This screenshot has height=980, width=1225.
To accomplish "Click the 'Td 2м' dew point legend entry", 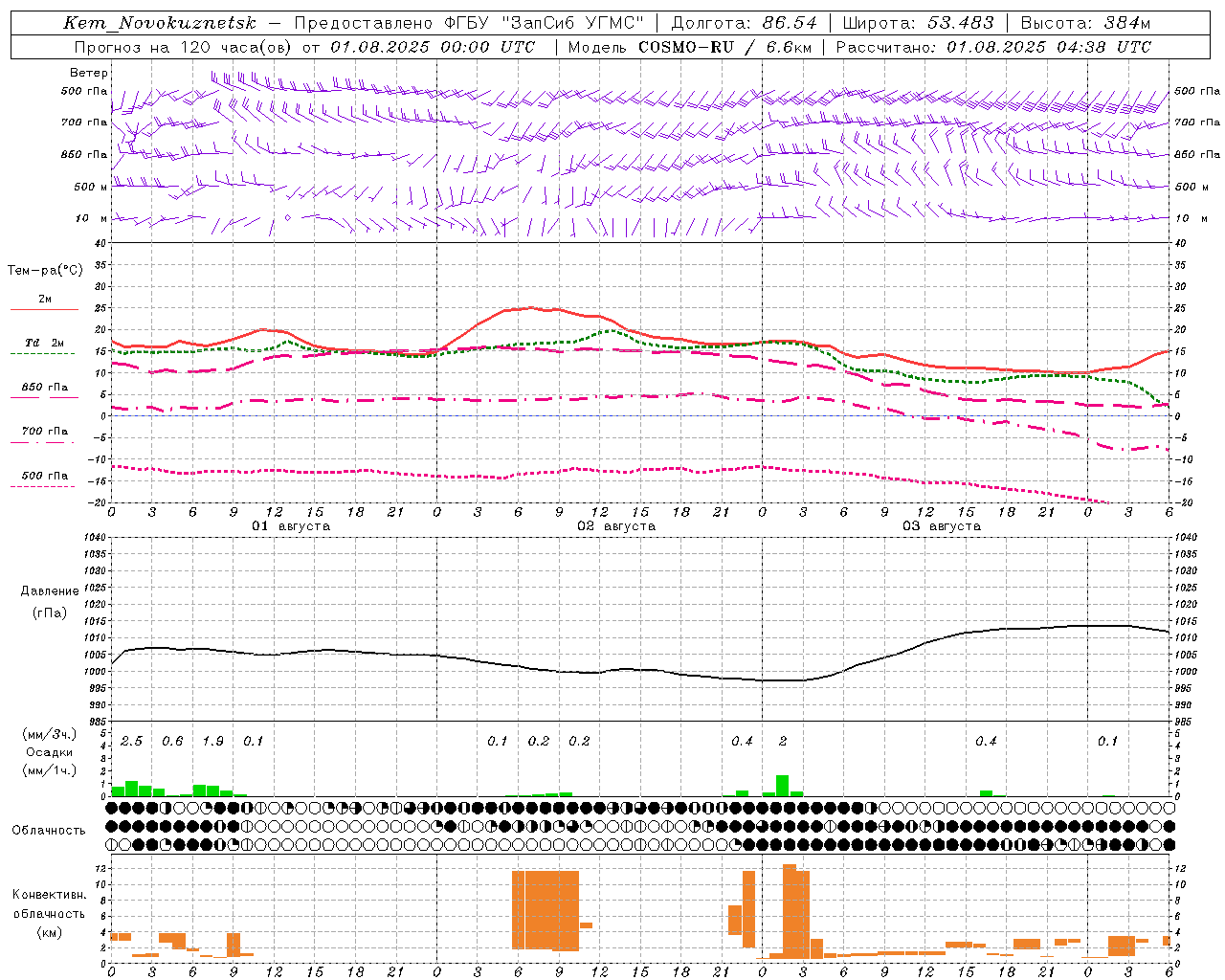I will (x=44, y=343).
